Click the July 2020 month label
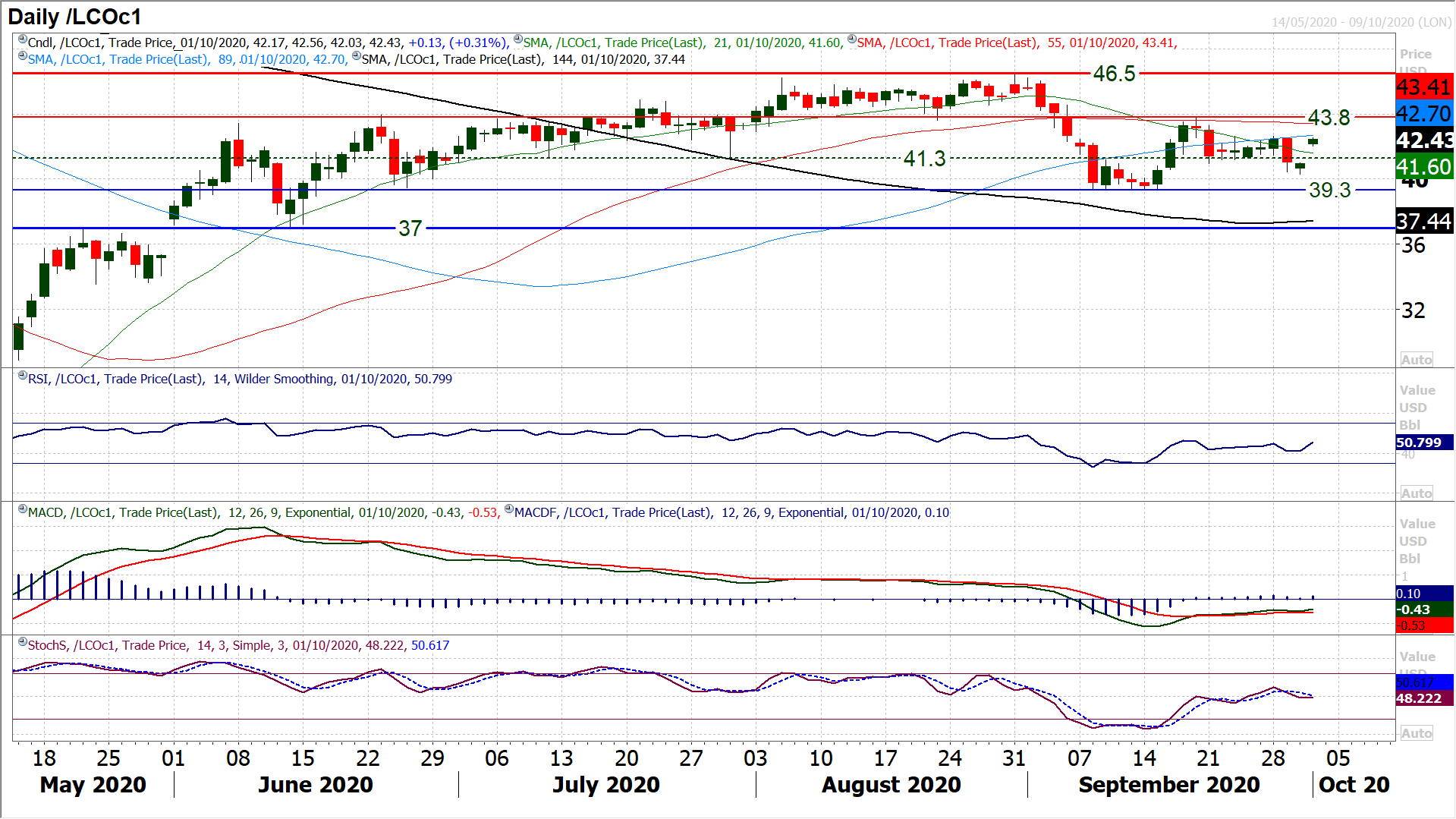1456x819 pixels. [606, 785]
